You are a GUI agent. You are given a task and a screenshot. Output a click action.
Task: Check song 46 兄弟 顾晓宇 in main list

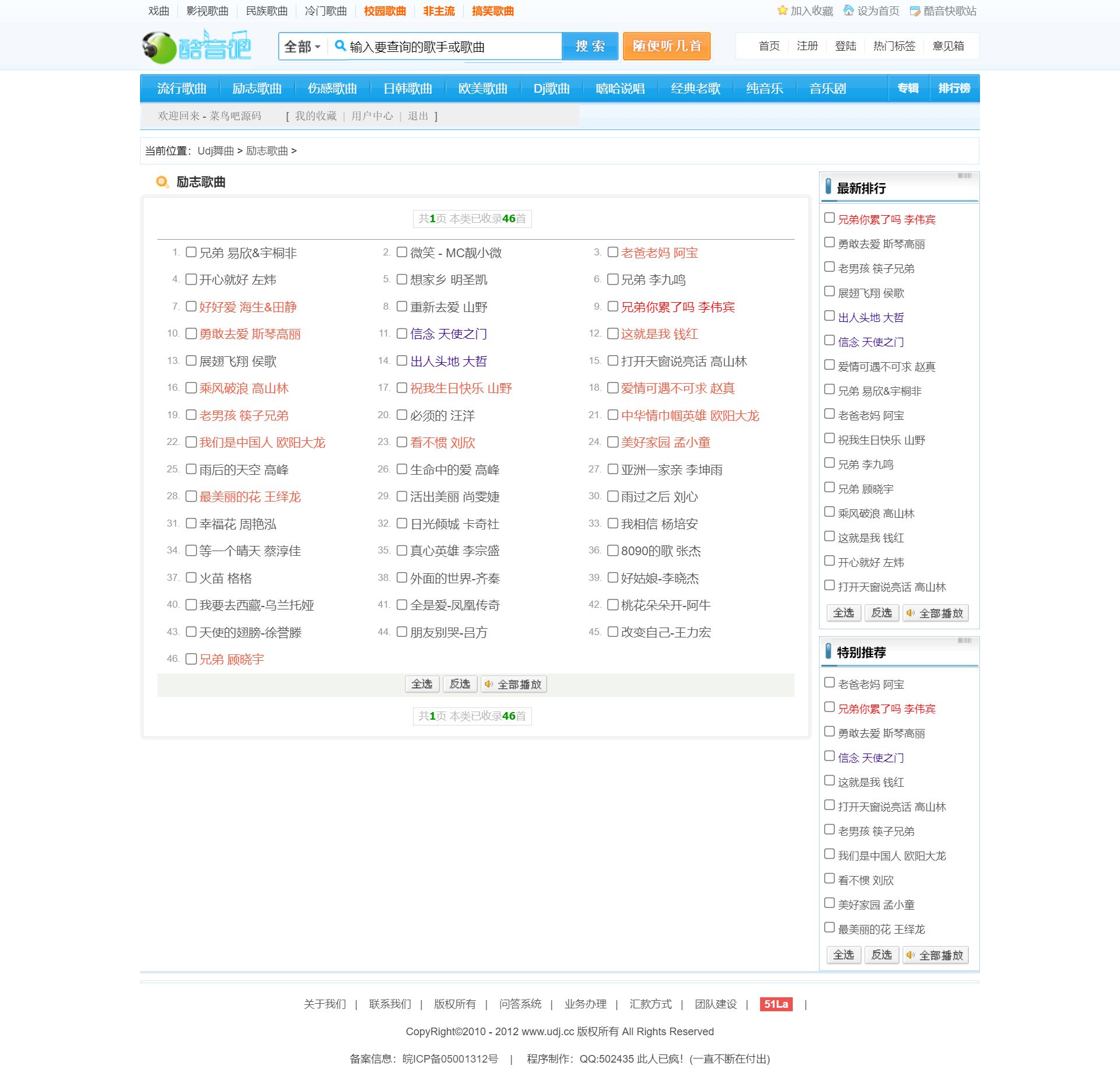pos(191,659)
